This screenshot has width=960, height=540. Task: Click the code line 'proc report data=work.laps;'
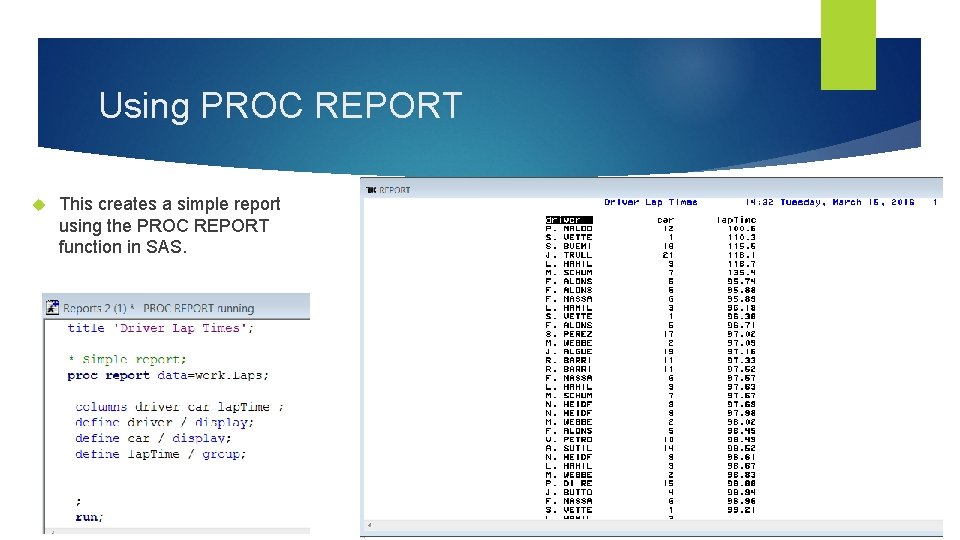pos(168,375)
